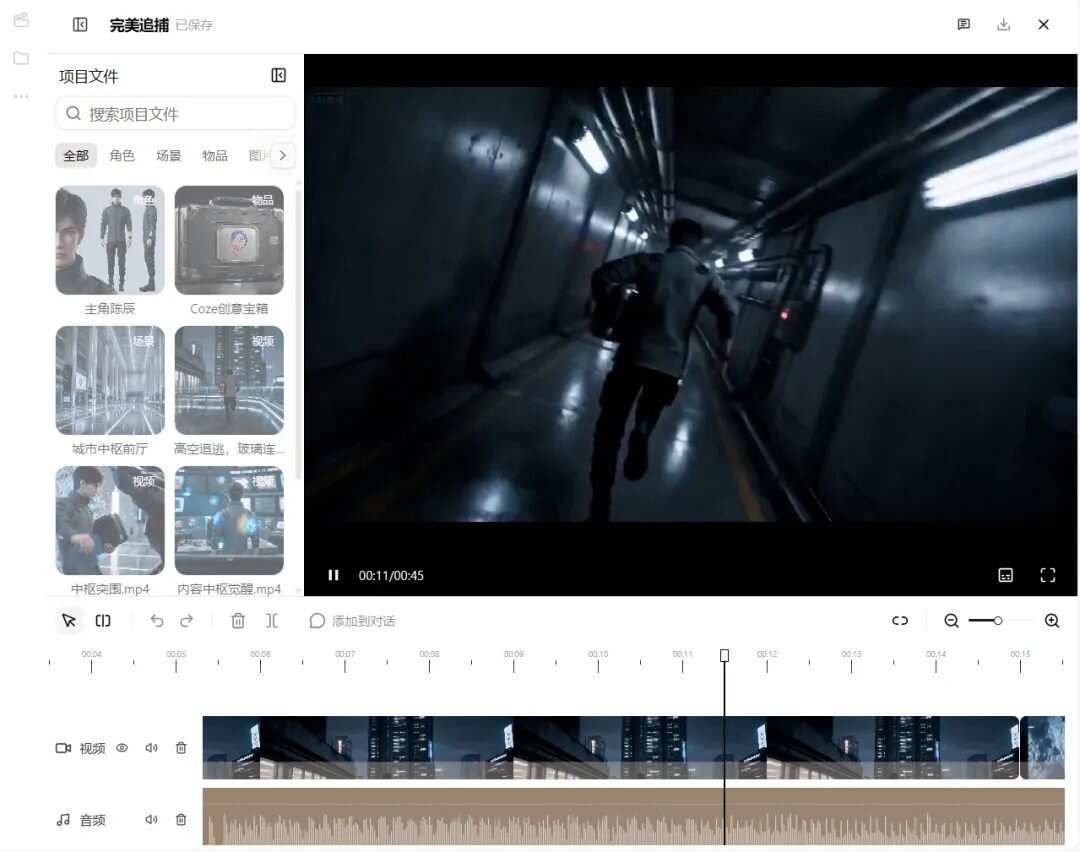
Task: Mute the 视频 track audio
Action: click(152, 747)
